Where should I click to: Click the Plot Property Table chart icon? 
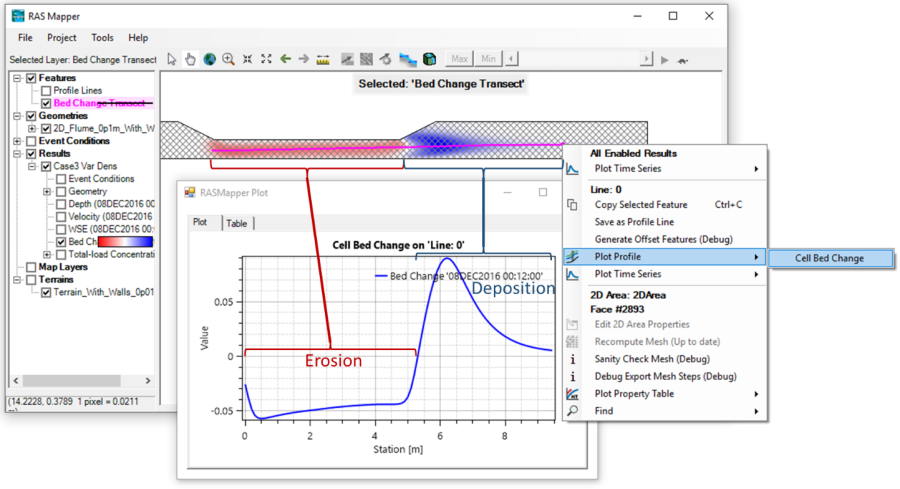[572, 394]
